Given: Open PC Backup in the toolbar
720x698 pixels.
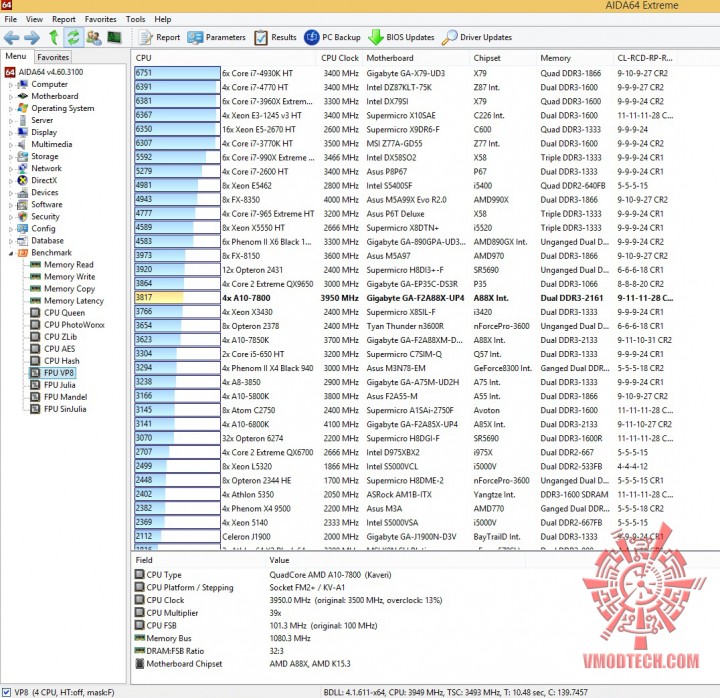Looking at the screenshot, I should pos(332,37).
